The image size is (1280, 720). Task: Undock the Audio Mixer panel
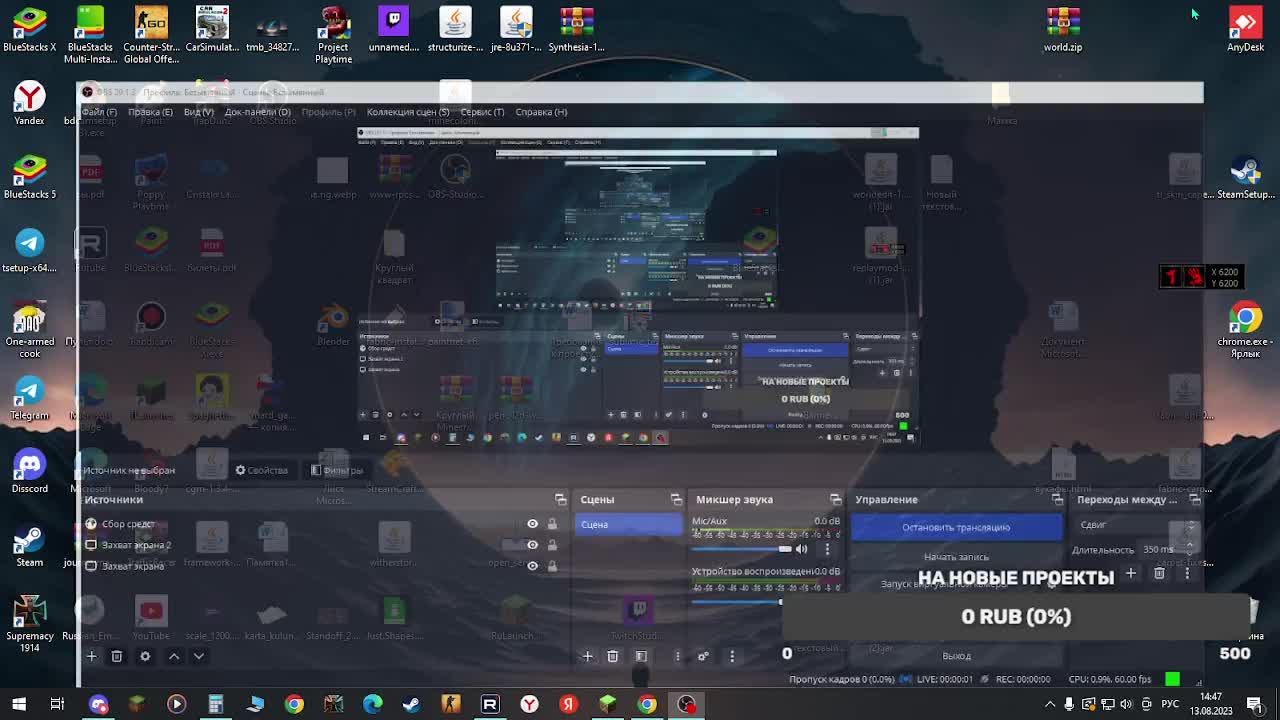[836, 499]
